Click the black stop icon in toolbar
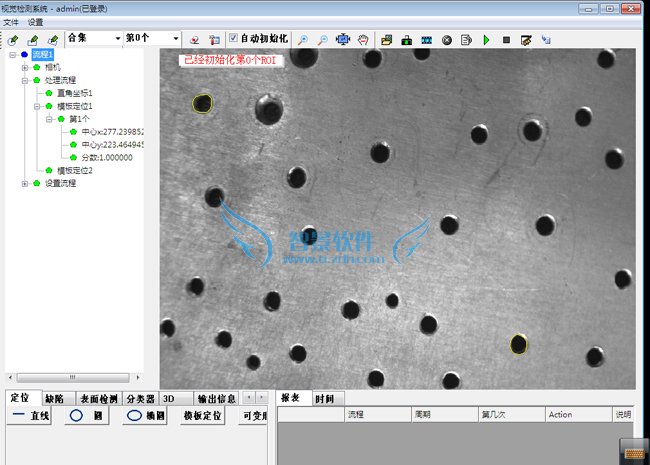Screen dimensions: 650x465 pyautogui.click(x=507, y=40)
